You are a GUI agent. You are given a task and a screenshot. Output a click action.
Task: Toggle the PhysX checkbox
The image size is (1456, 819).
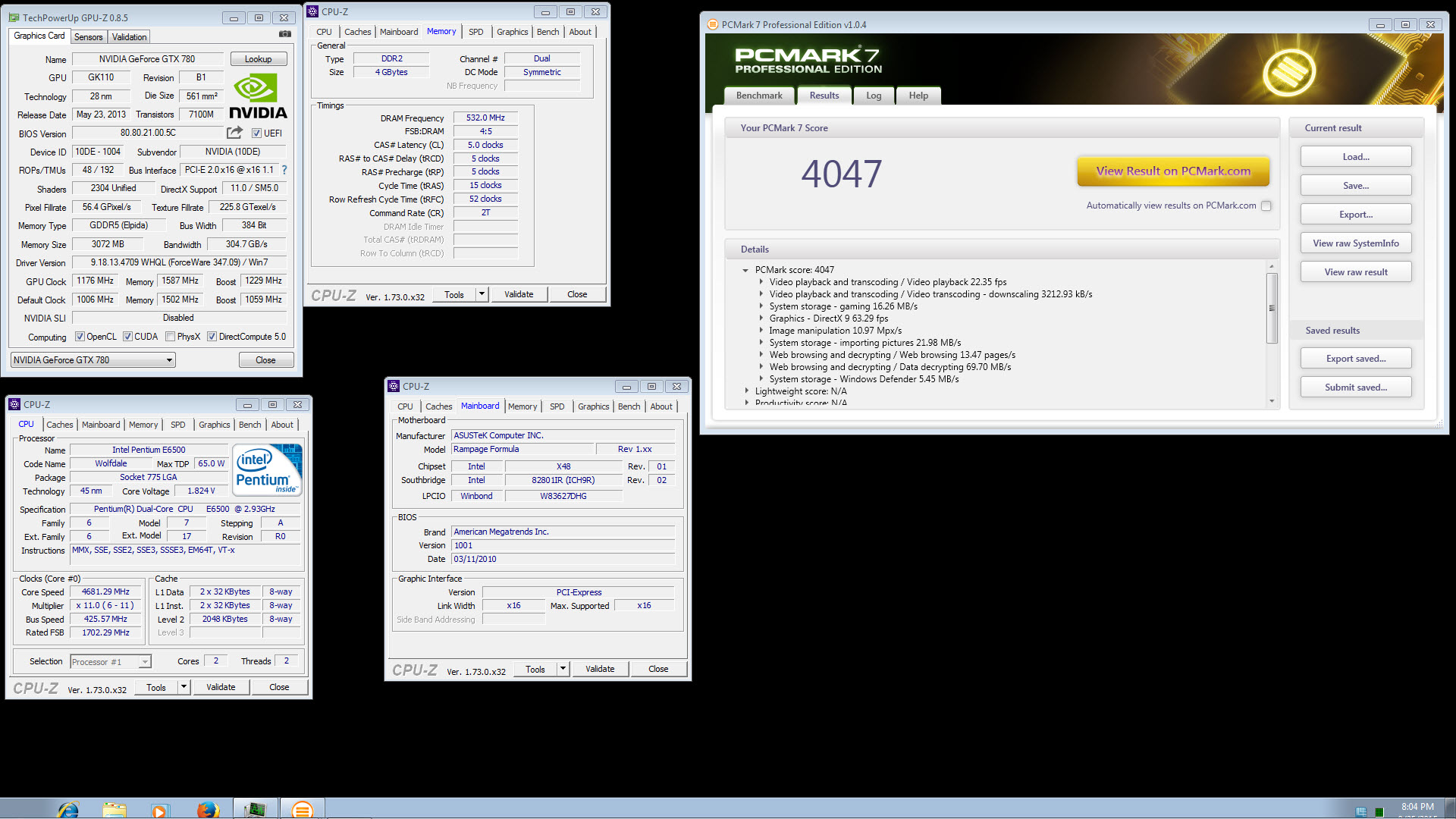point(171,337)
